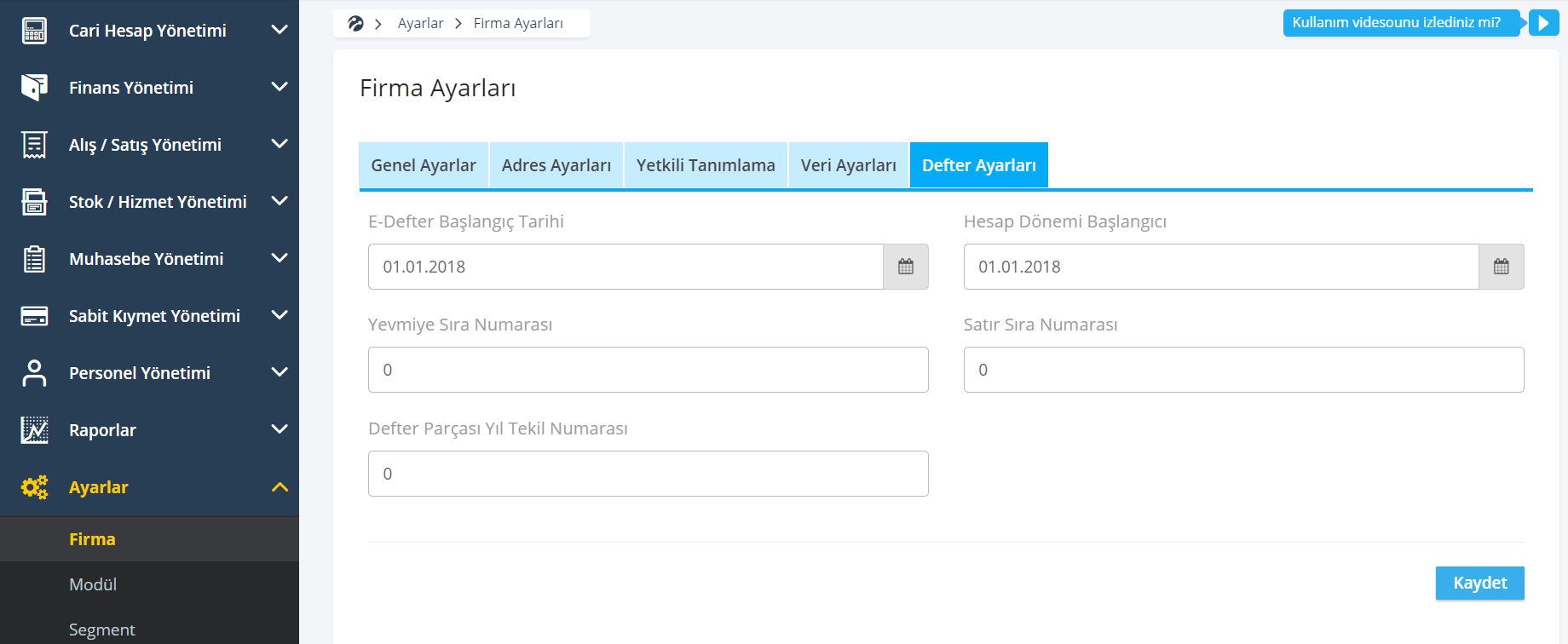Collapse the Ayarlar menu chevron

tap(280, 487)
